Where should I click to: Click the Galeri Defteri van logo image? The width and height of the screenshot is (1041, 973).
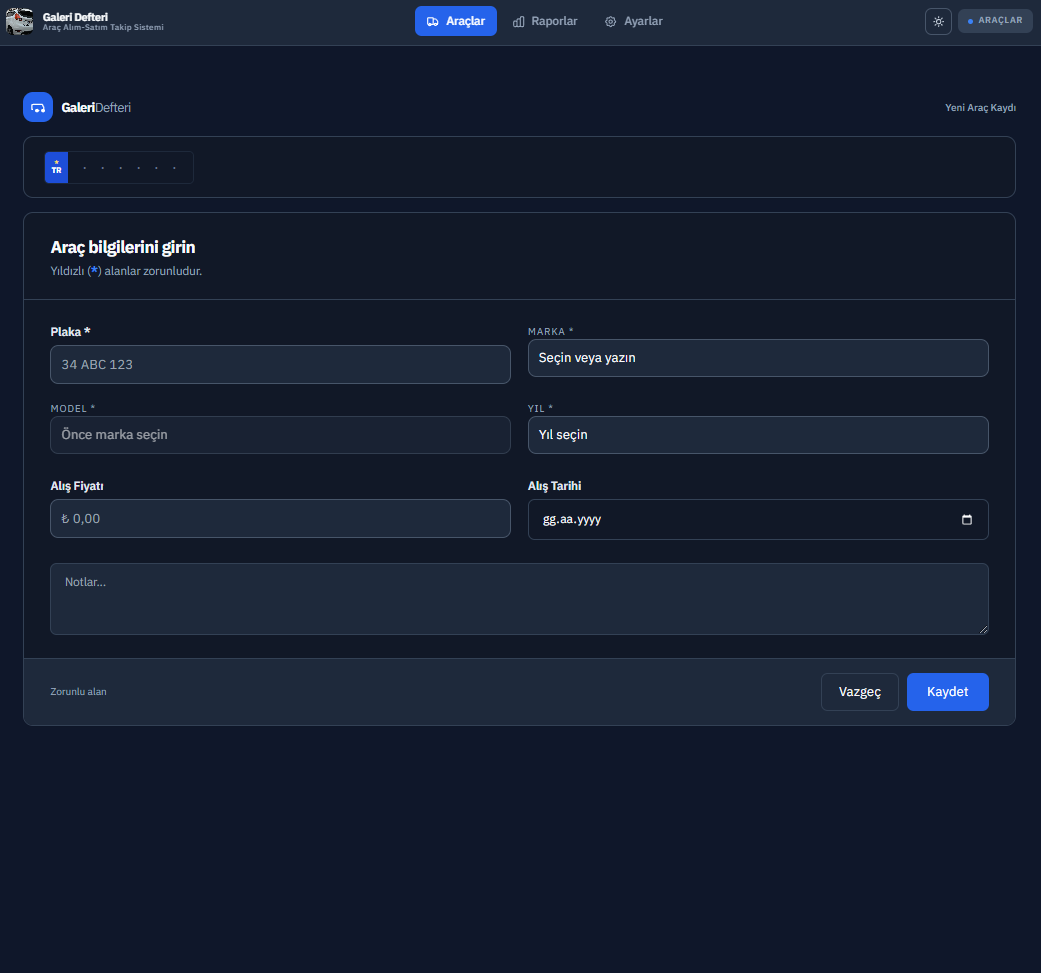[20, 21]
